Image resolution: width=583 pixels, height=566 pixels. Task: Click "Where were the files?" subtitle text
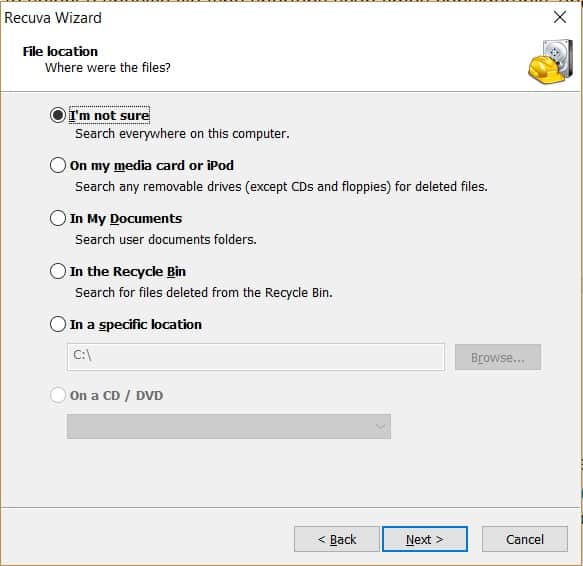coord(108,68)
